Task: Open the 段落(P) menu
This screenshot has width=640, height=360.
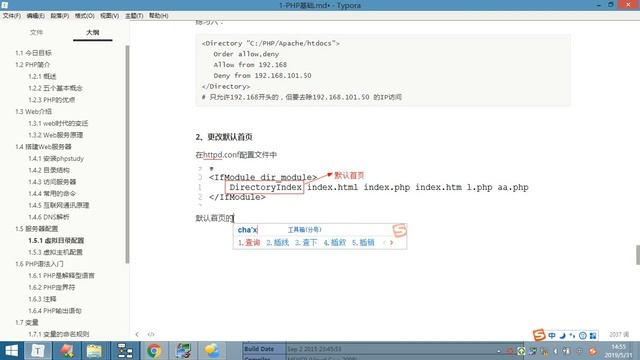Action: point(60,16)
